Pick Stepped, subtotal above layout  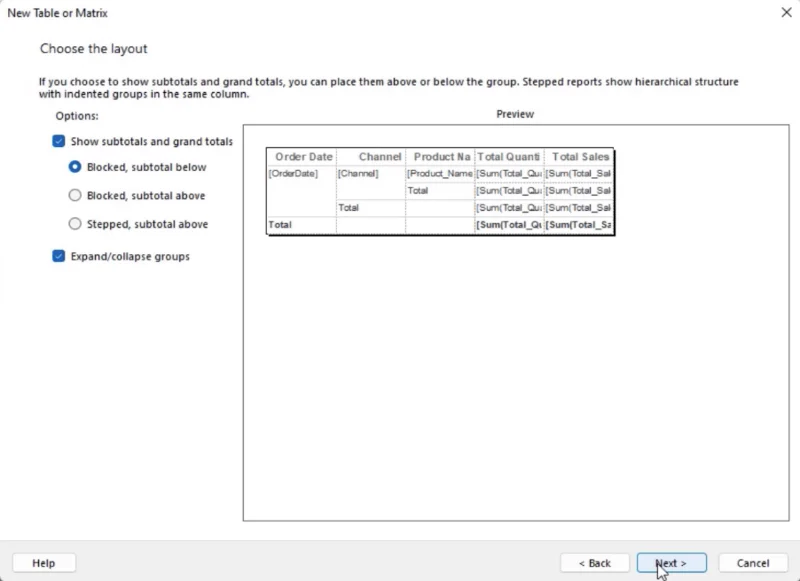tap(75, 224)
